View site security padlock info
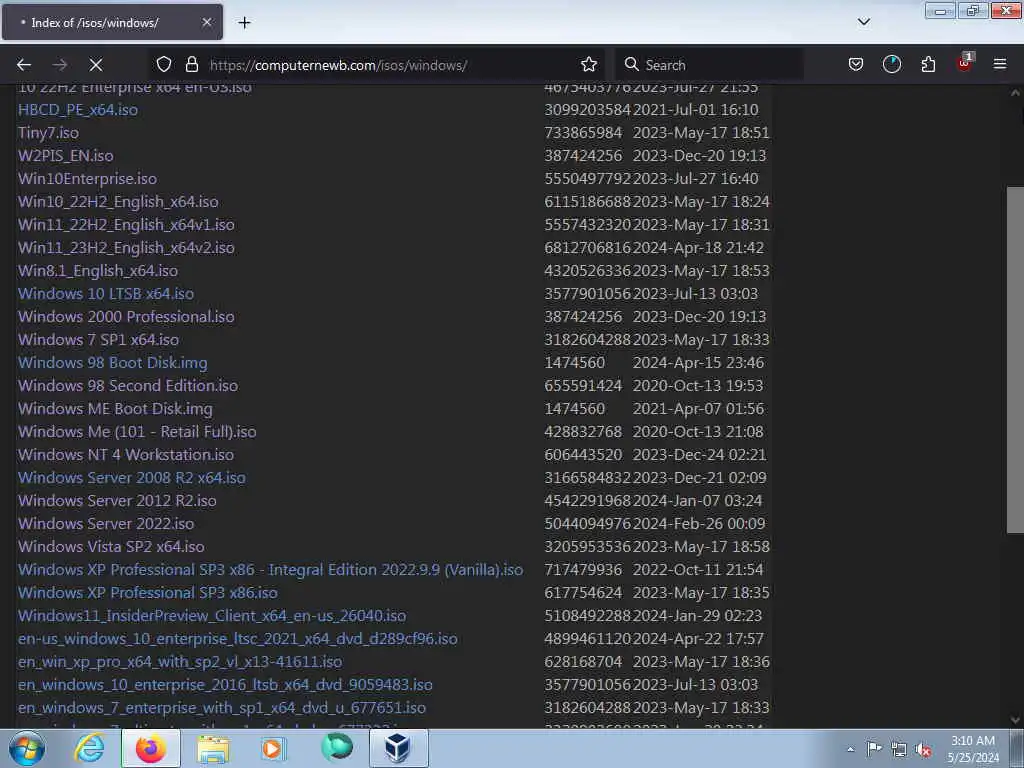Screen dimensions: 1024x768 coord(191,64)
